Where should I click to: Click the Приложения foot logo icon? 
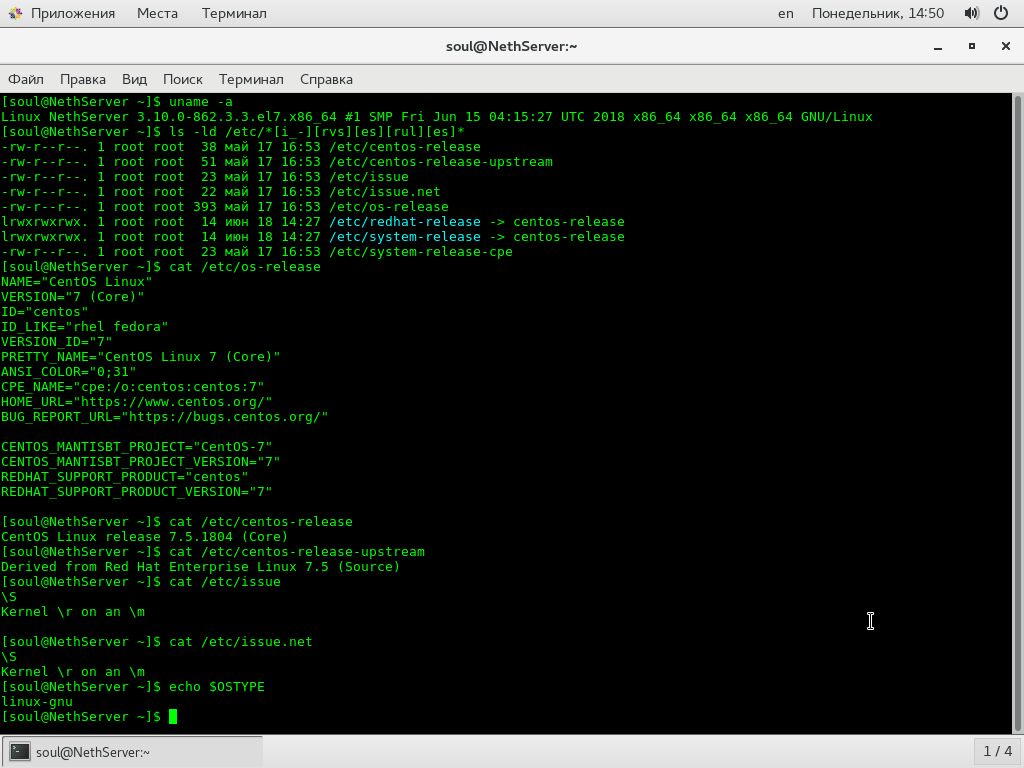point(15,13)
